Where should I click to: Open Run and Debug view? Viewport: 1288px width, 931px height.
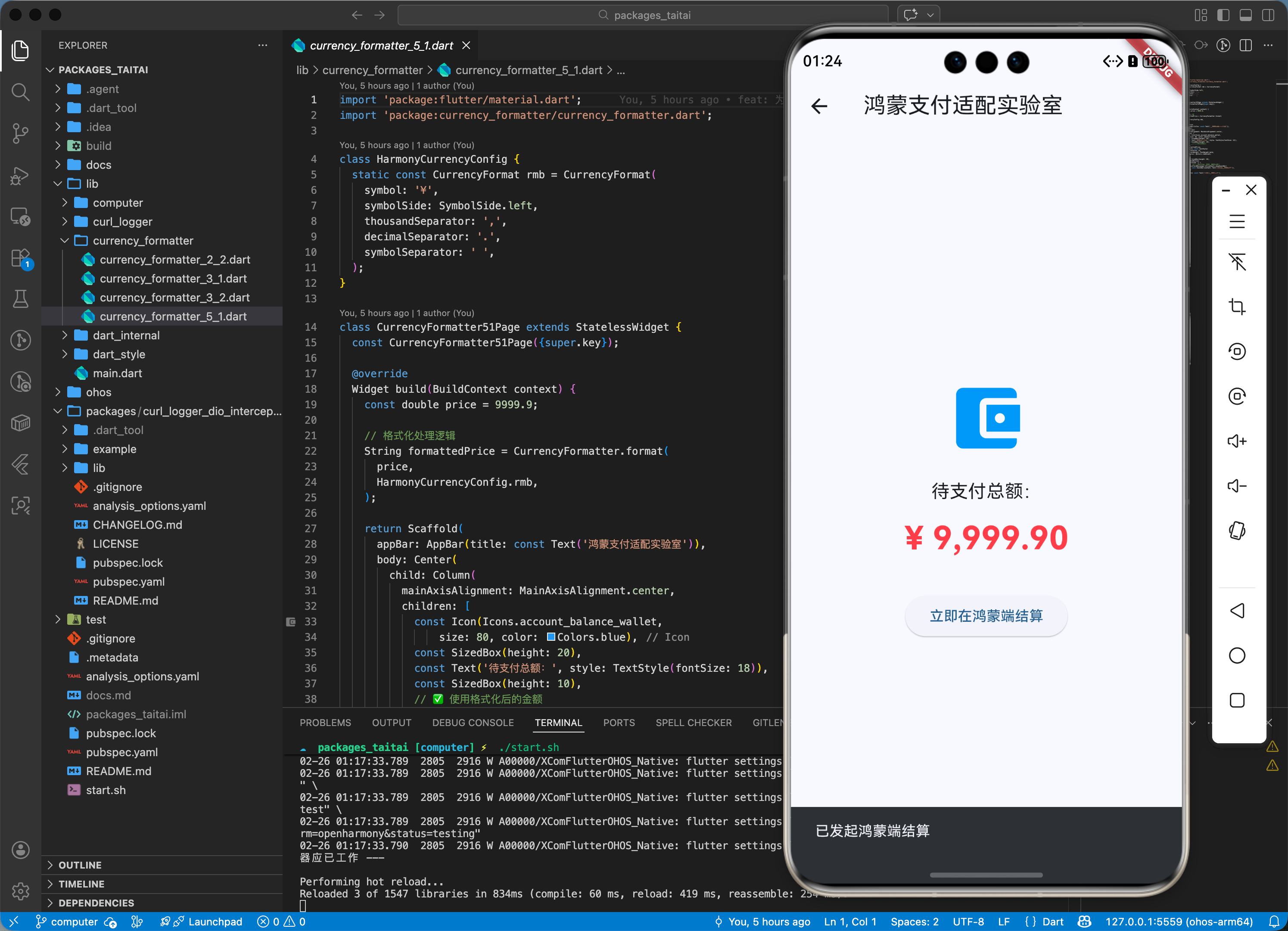point(20,175)
